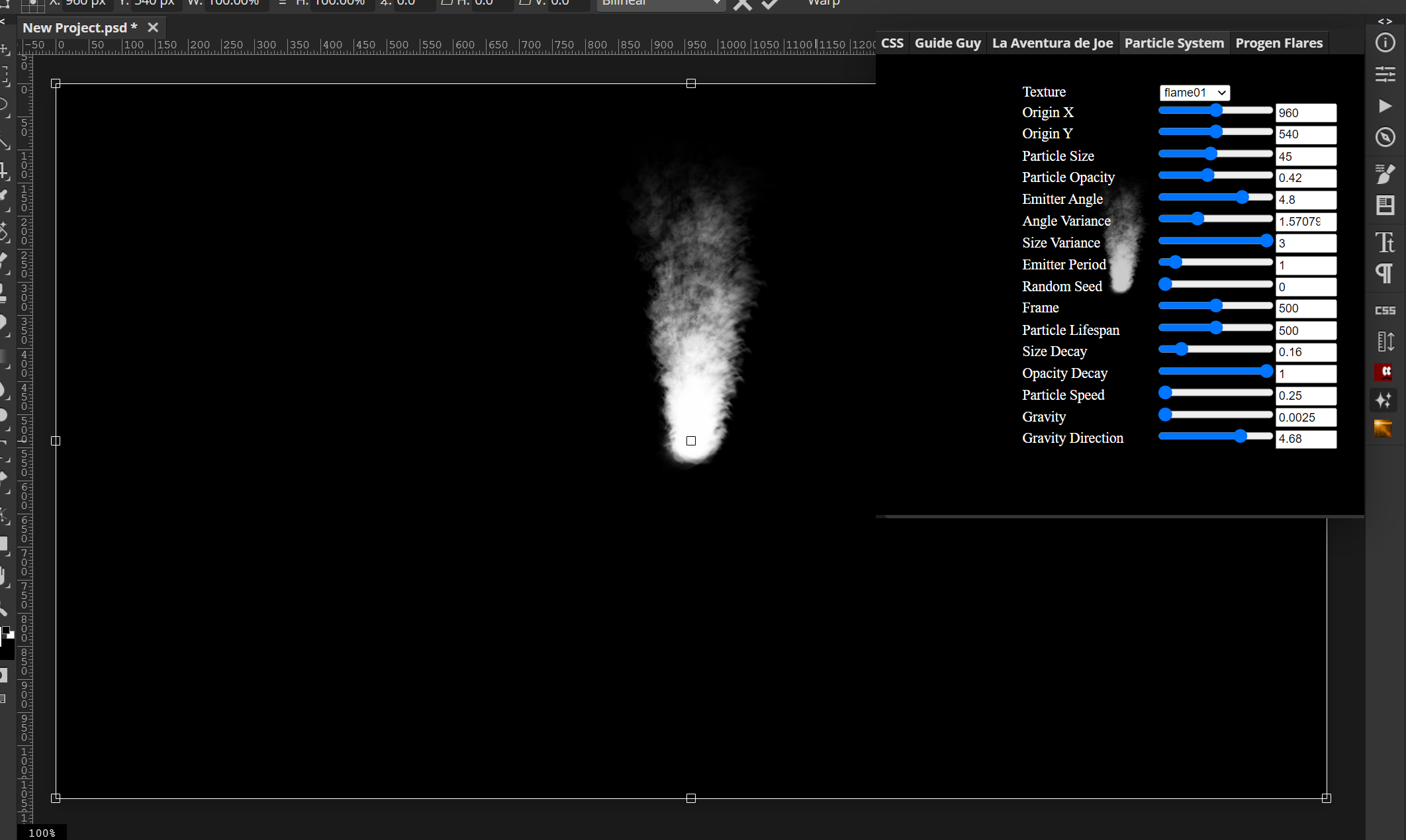This screenshot has height=840, width=1406.
Task: Click the Frame value input field
Action: (1305, 308)
